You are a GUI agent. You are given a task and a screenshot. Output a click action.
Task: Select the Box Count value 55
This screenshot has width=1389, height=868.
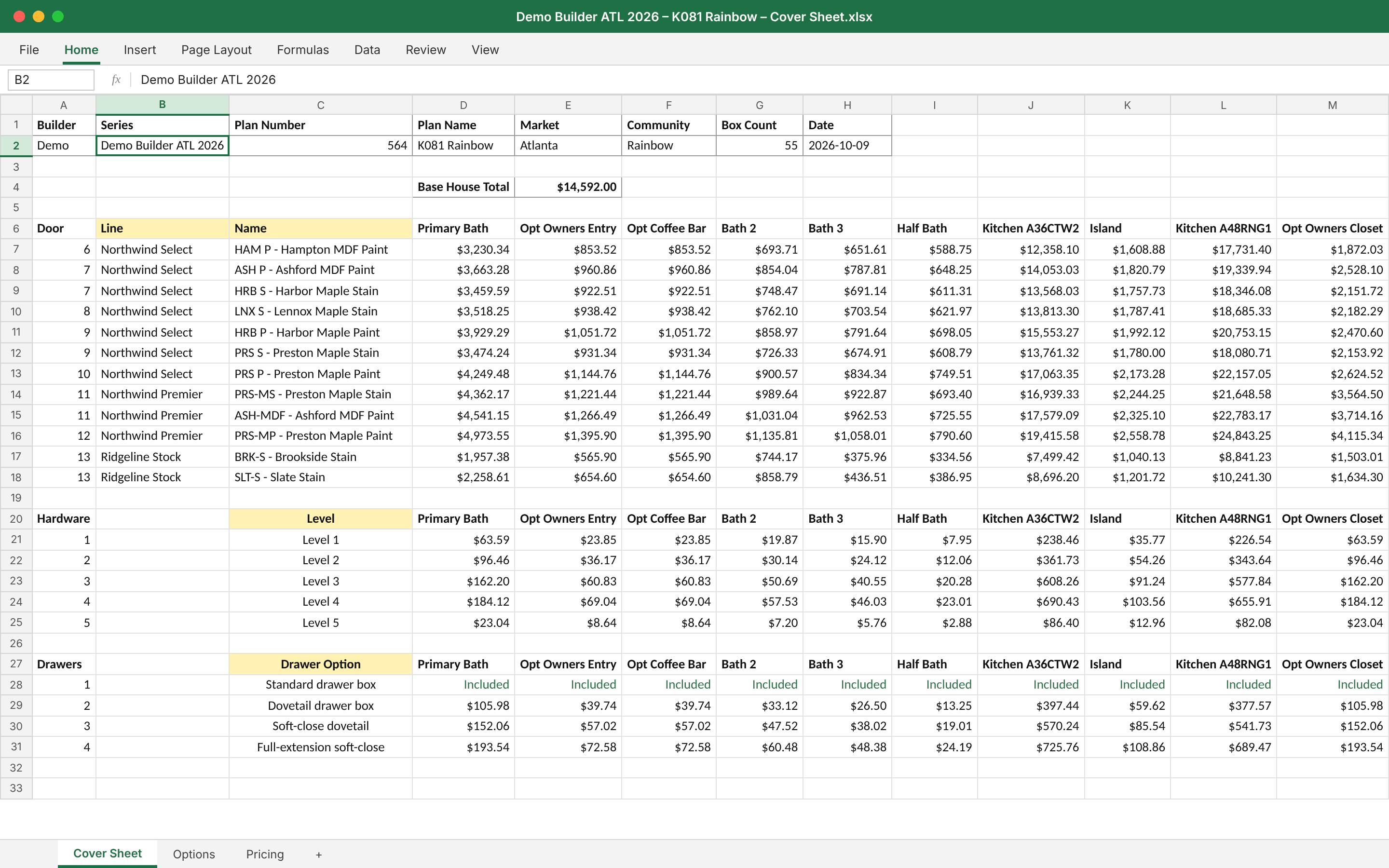click(759, 146)
